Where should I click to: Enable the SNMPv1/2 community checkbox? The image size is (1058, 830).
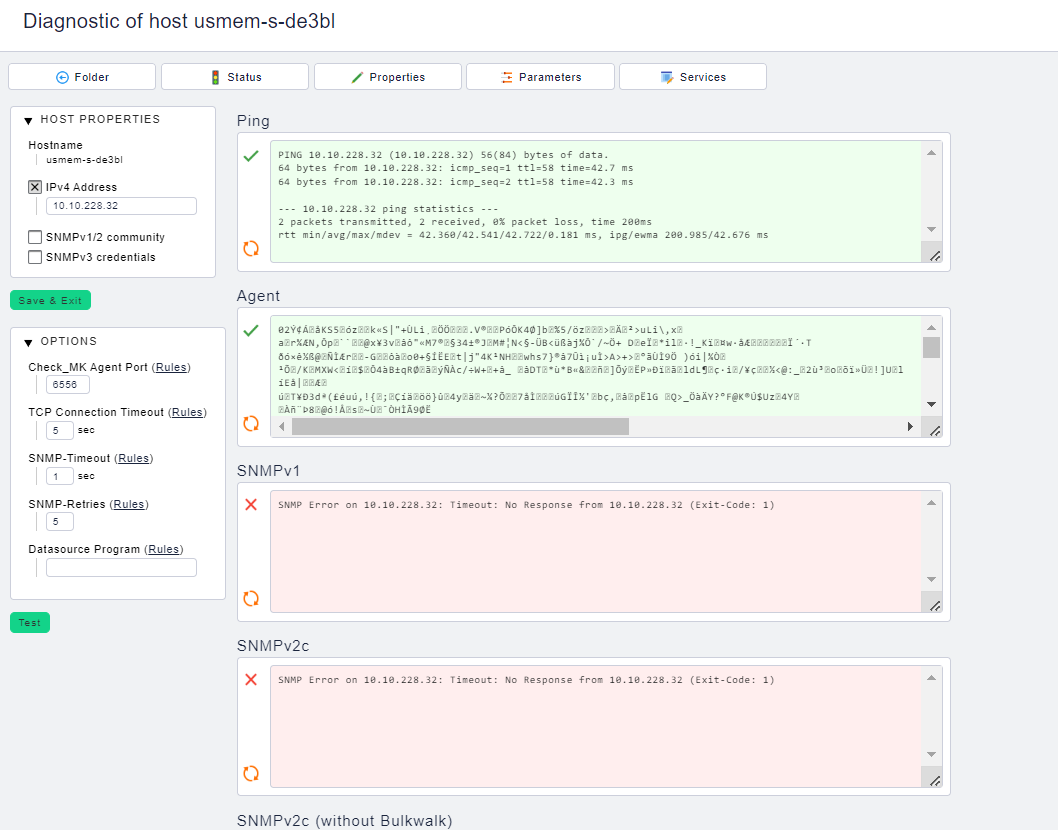pos(35,238)
